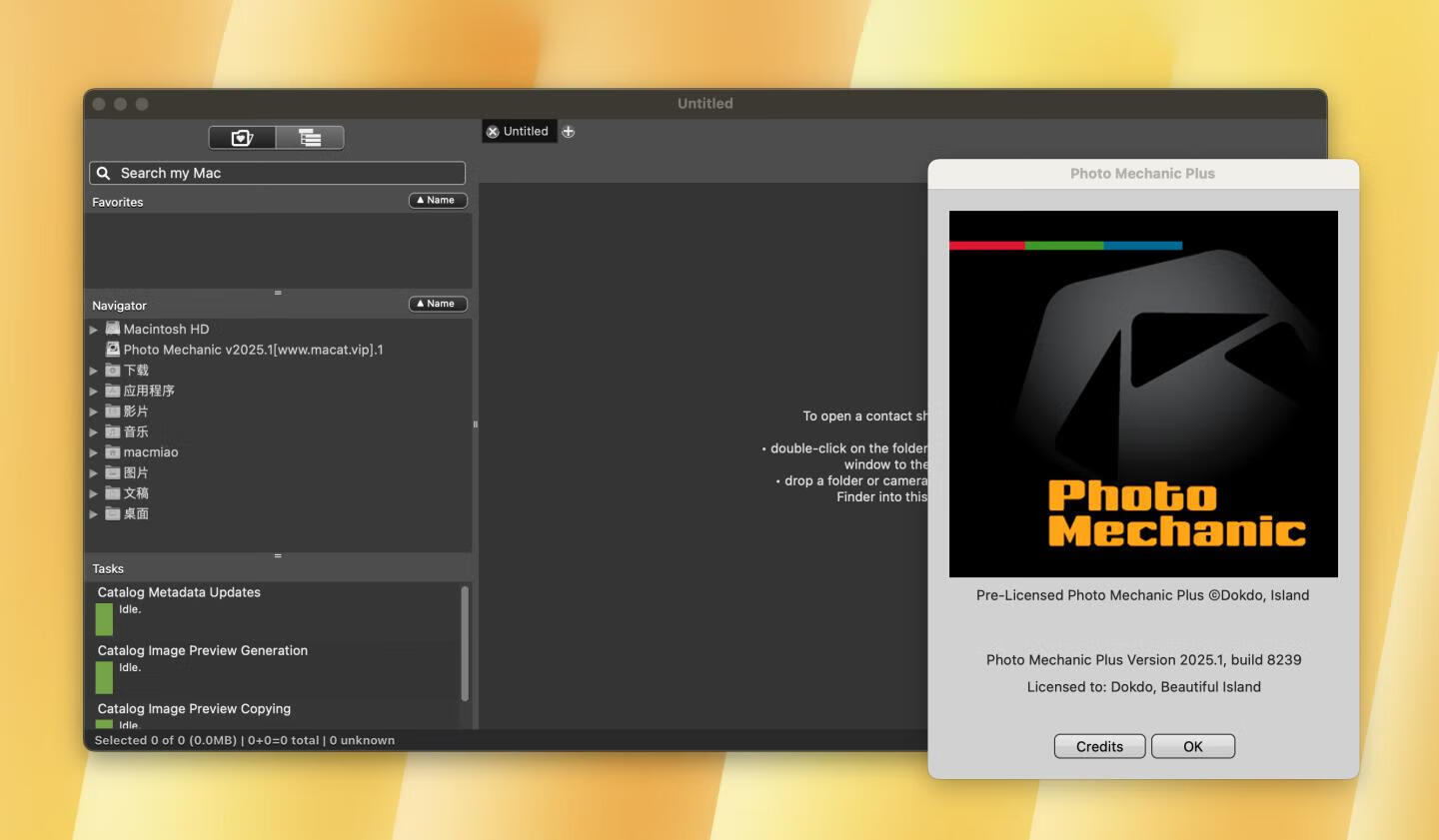Click the 文稿 folder icon
1439x840 pixels.
tap(113, 493)
